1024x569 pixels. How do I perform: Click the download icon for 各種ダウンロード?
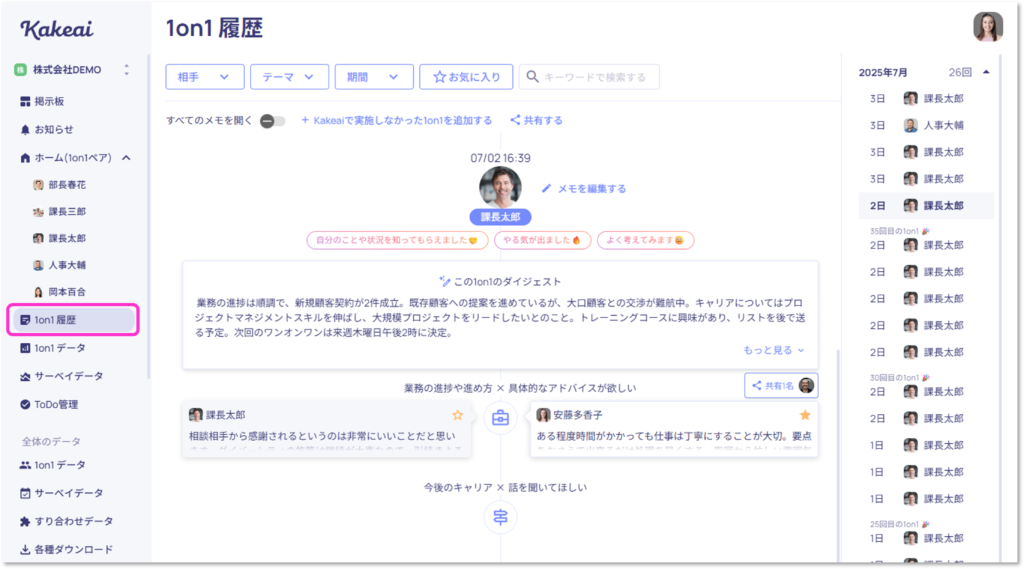pyautogui.click(x=25, y=549)
